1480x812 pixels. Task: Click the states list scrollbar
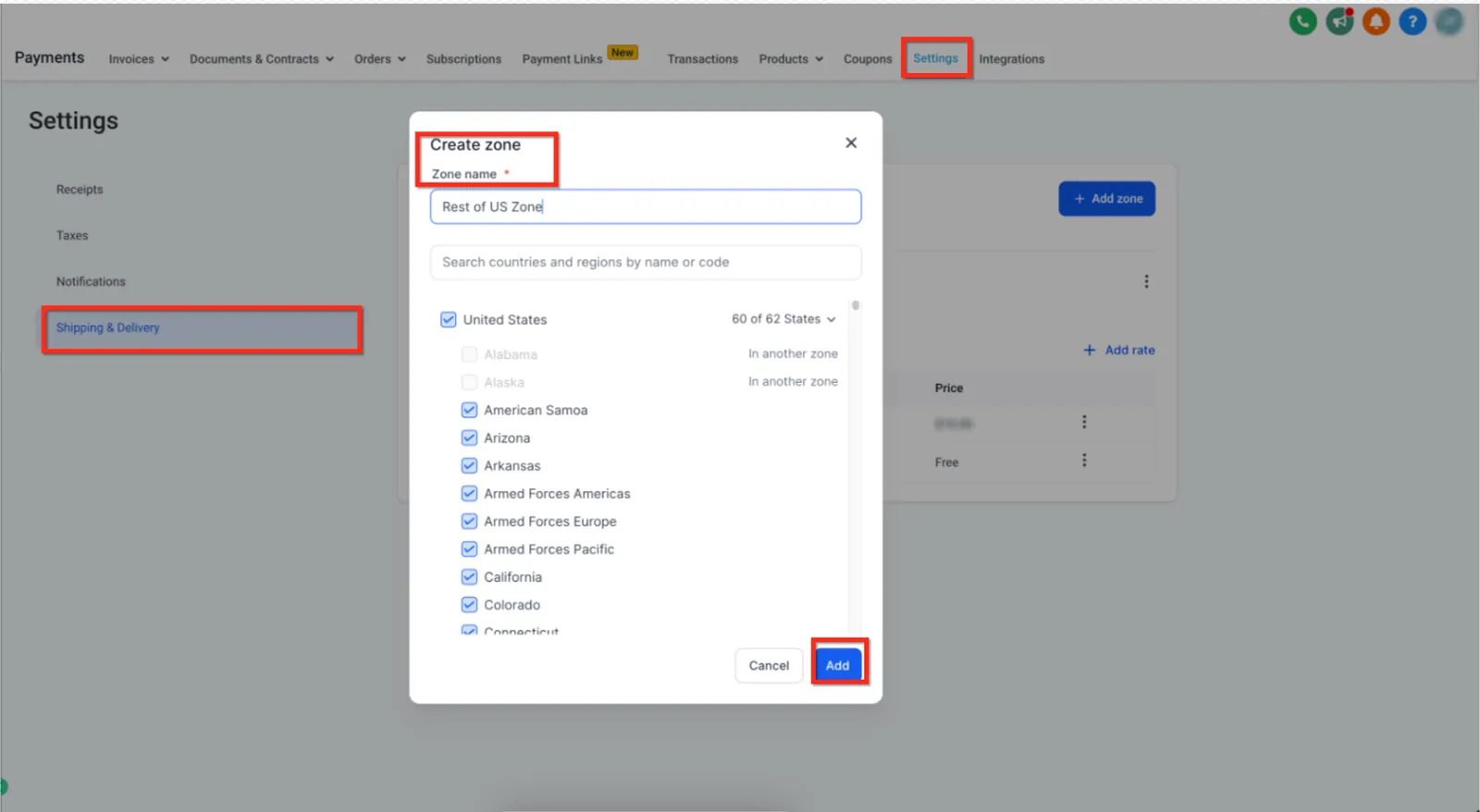click(x=856, y=305)
